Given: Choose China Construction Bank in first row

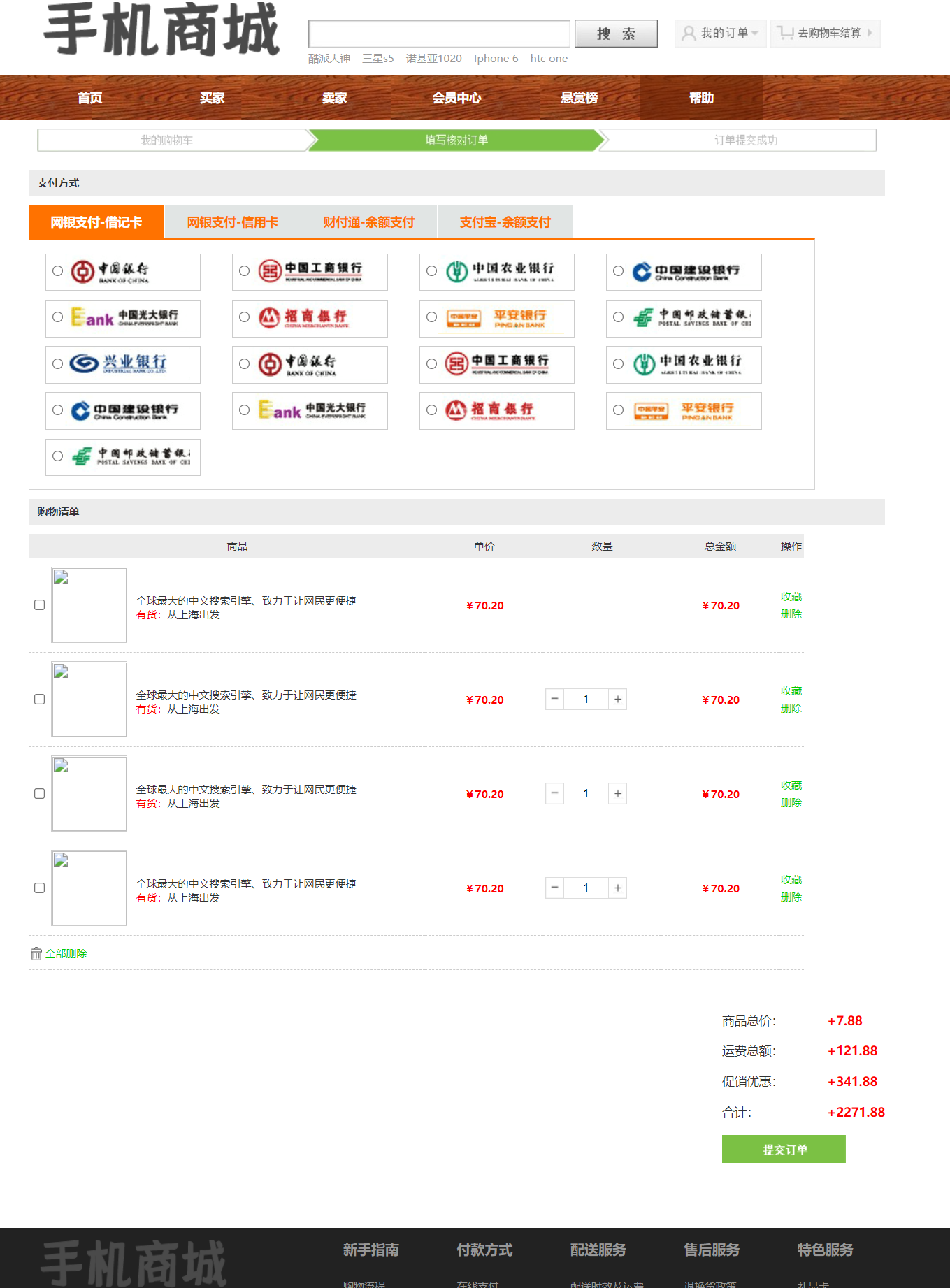Looking at the screenshot, I should (618, 271).
